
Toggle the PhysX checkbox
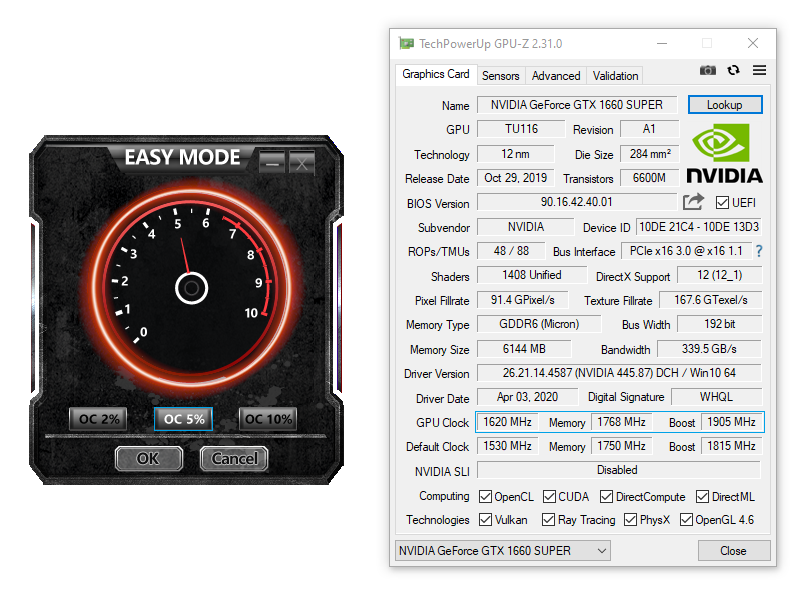pyautogui.click(x=630, y=519)
